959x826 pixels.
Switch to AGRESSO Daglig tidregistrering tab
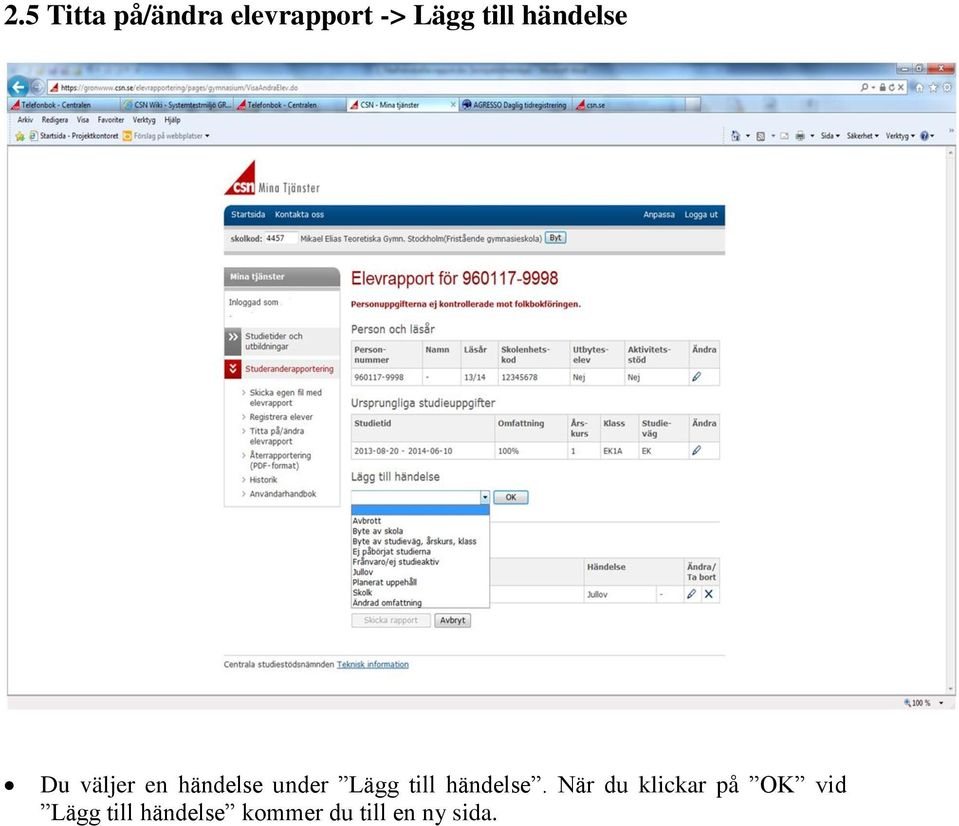tap(516, 105)
